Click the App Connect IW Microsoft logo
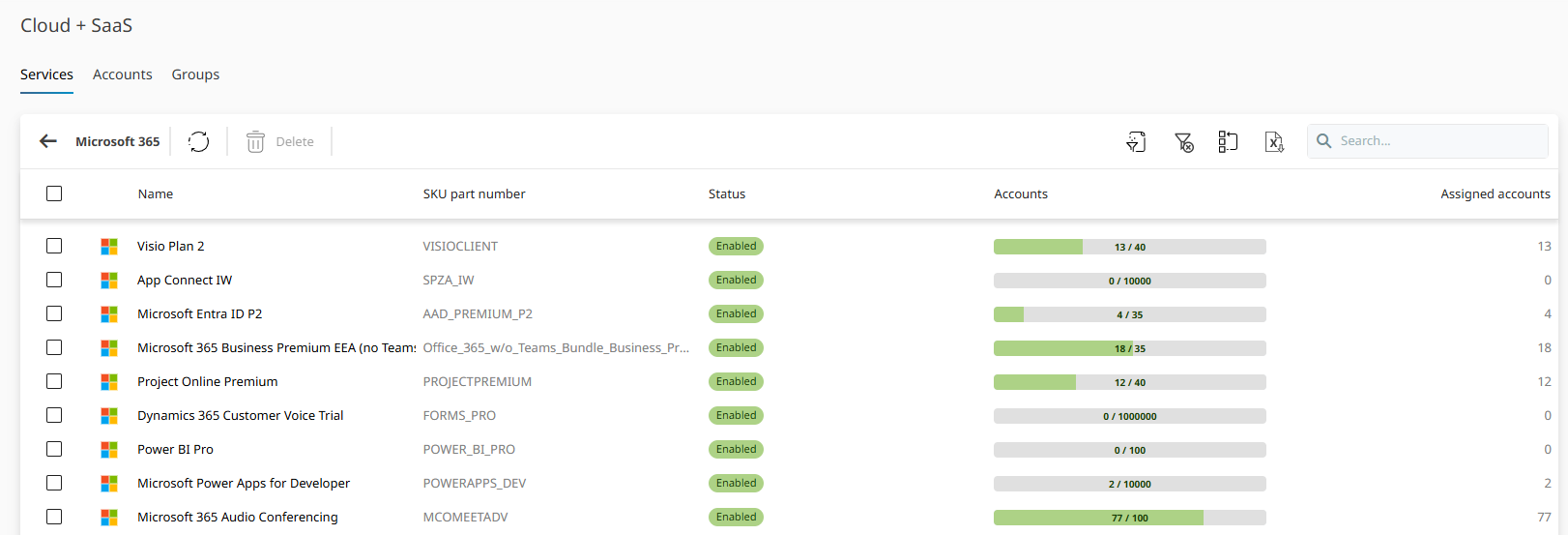The image size is (1568, 535). [109, 281]
